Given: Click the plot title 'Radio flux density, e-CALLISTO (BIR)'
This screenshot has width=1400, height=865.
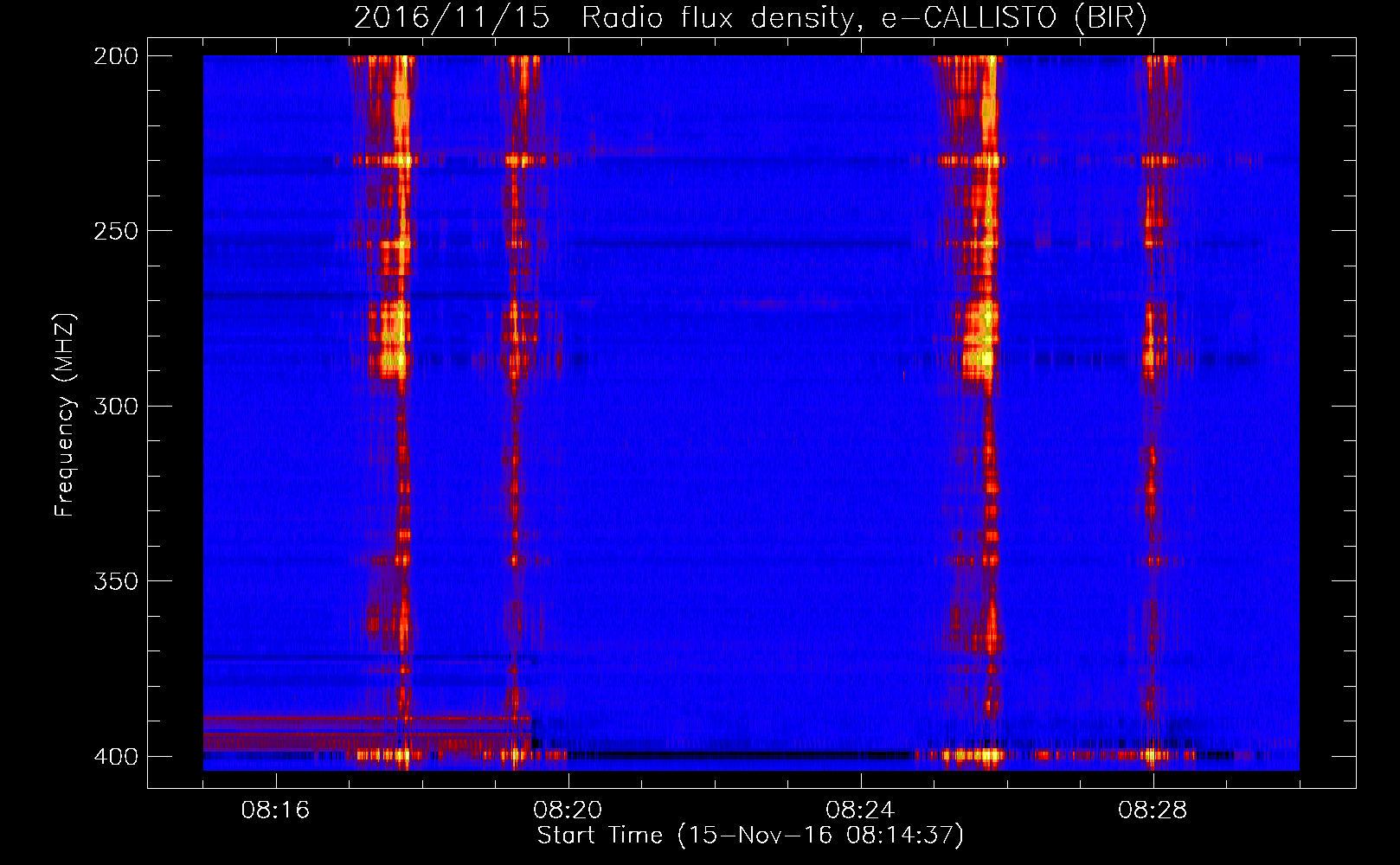Looking at the screenshot, I should click(864, 18).
